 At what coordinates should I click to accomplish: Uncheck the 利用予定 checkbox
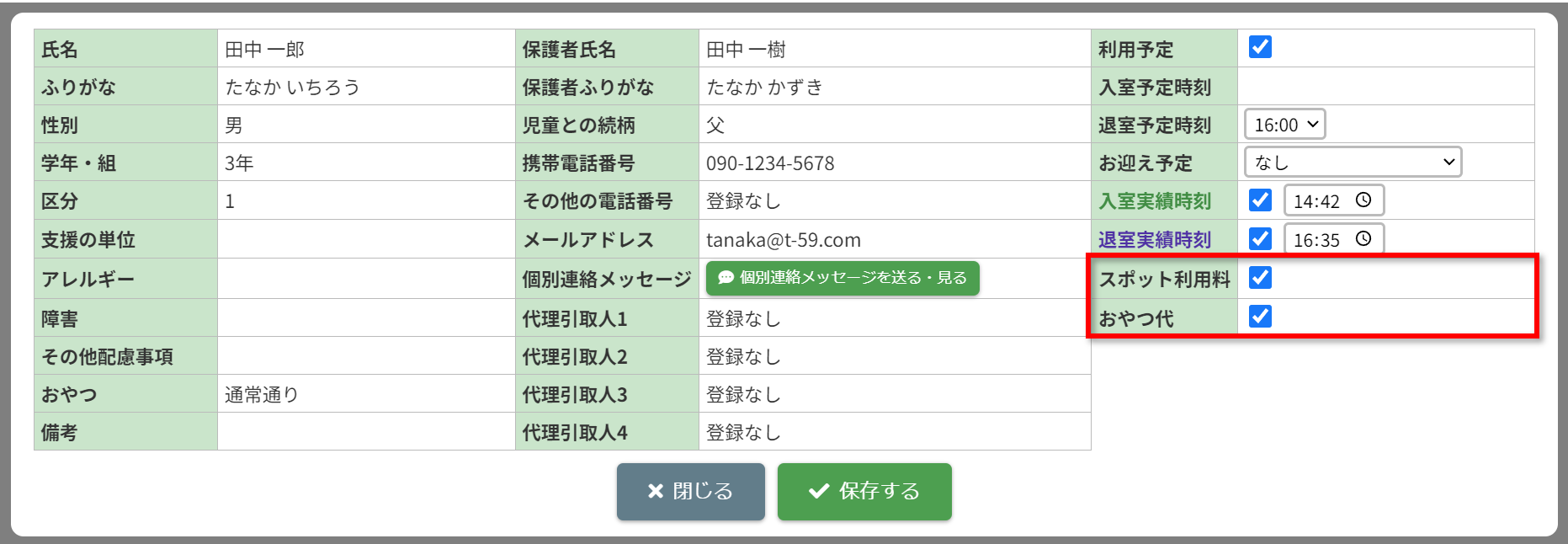(1260, 47)
